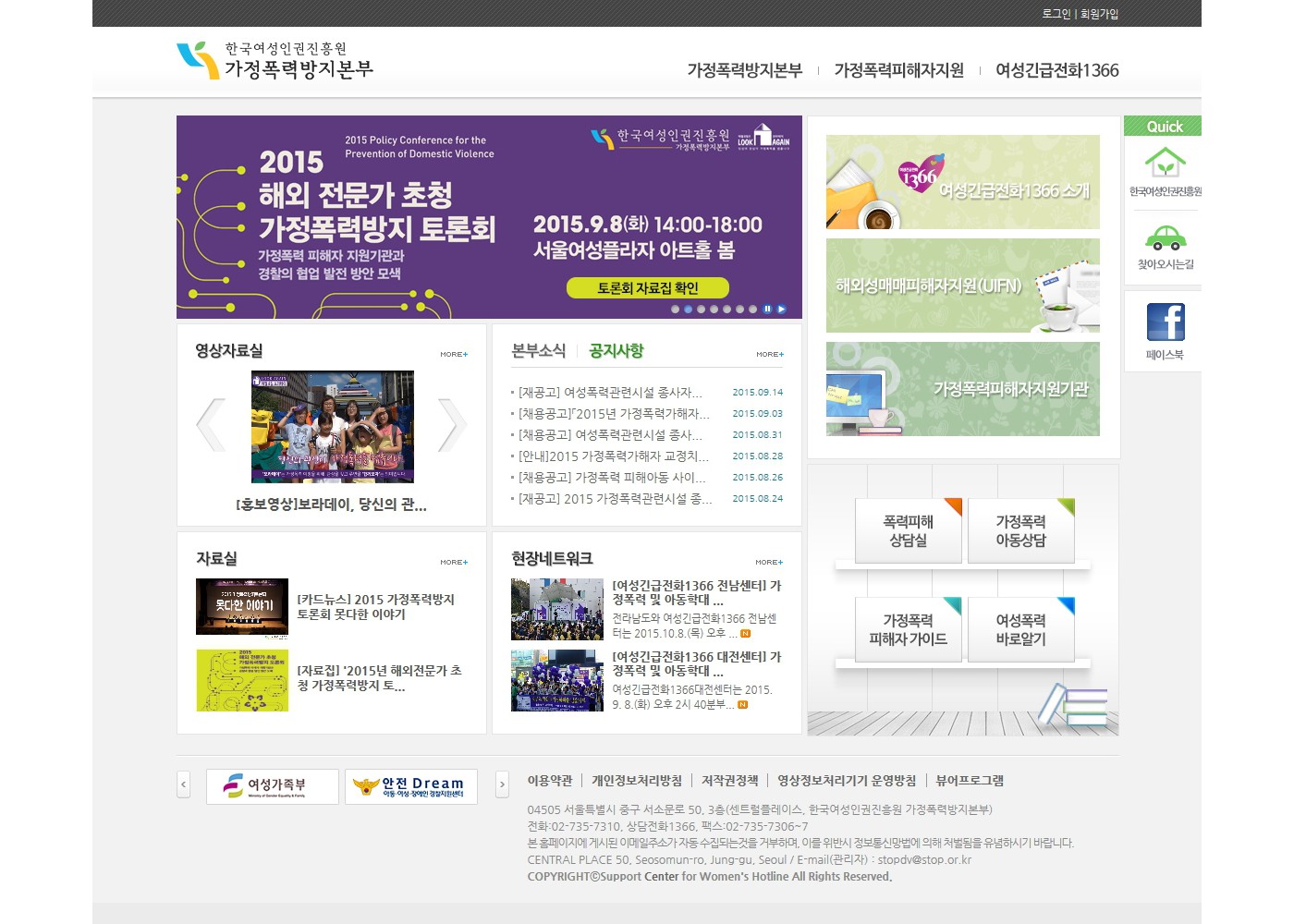Open the 보라데이 promo video thumbnail

coord(333,427)
